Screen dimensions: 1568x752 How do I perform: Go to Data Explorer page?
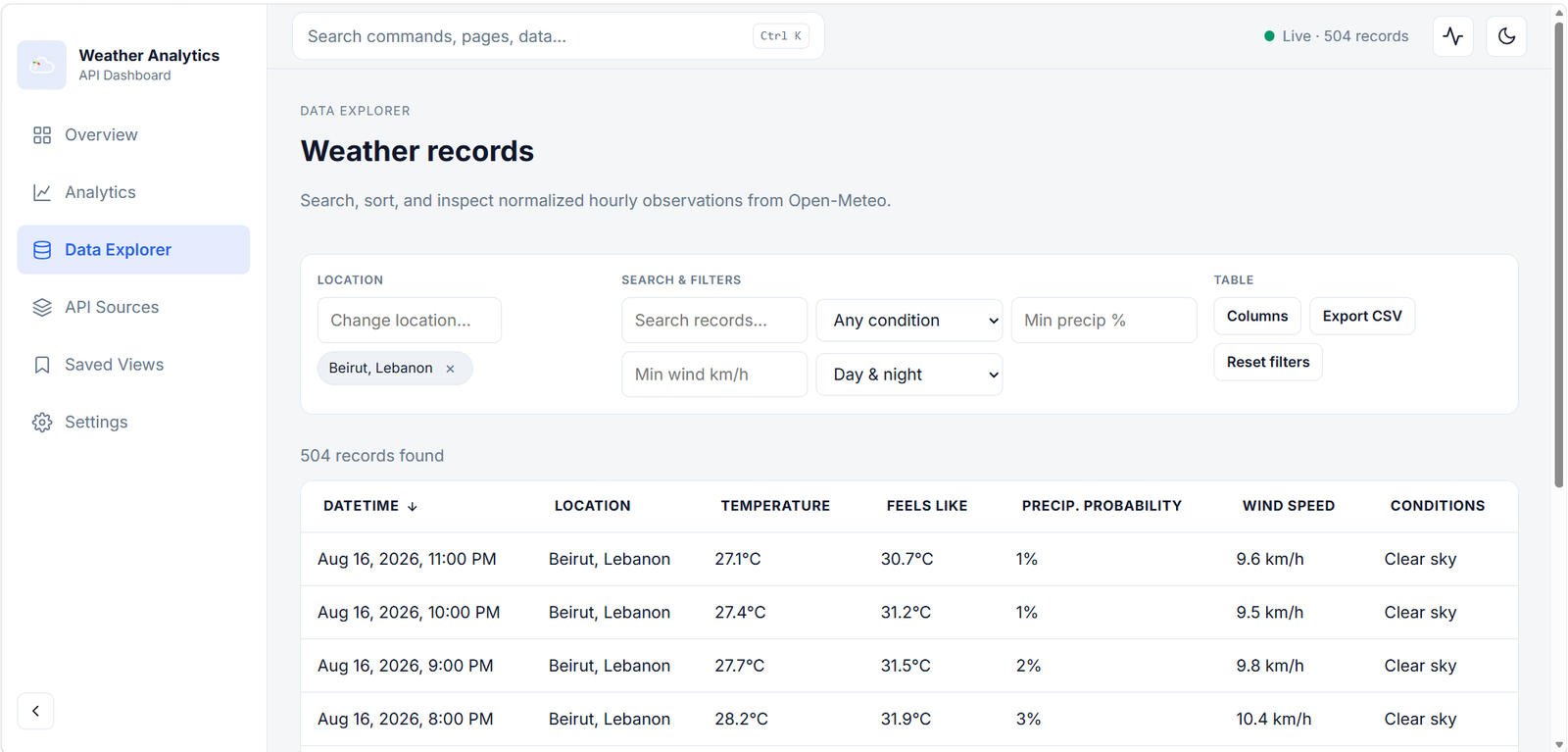tap(133, 250)
